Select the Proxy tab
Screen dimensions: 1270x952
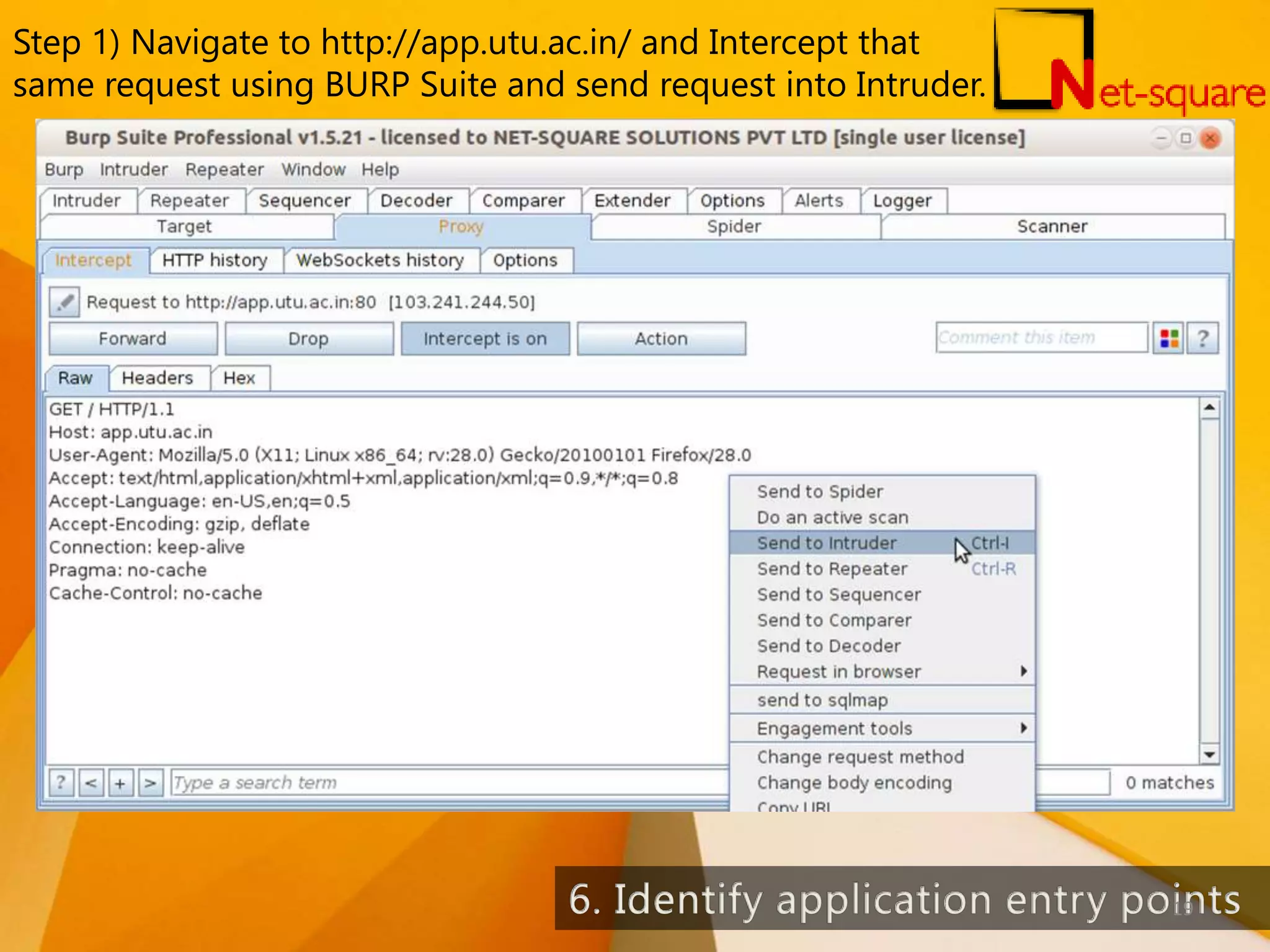[x=461, y=227]
